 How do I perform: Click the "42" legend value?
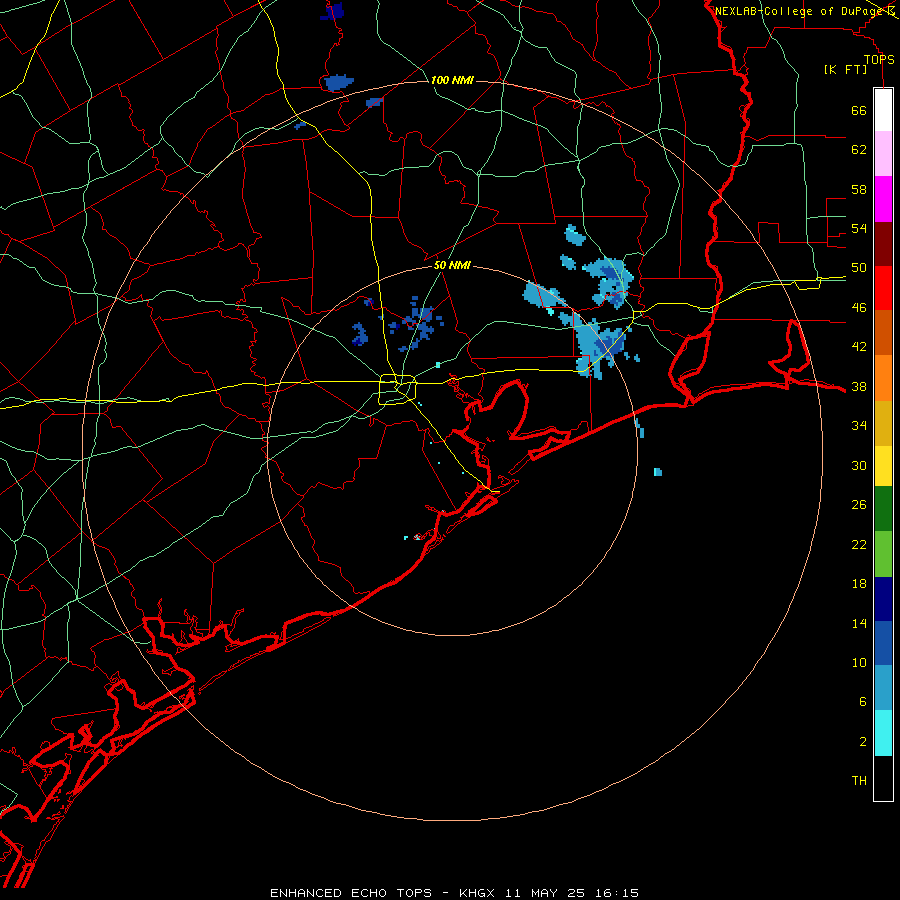[859, 347]
